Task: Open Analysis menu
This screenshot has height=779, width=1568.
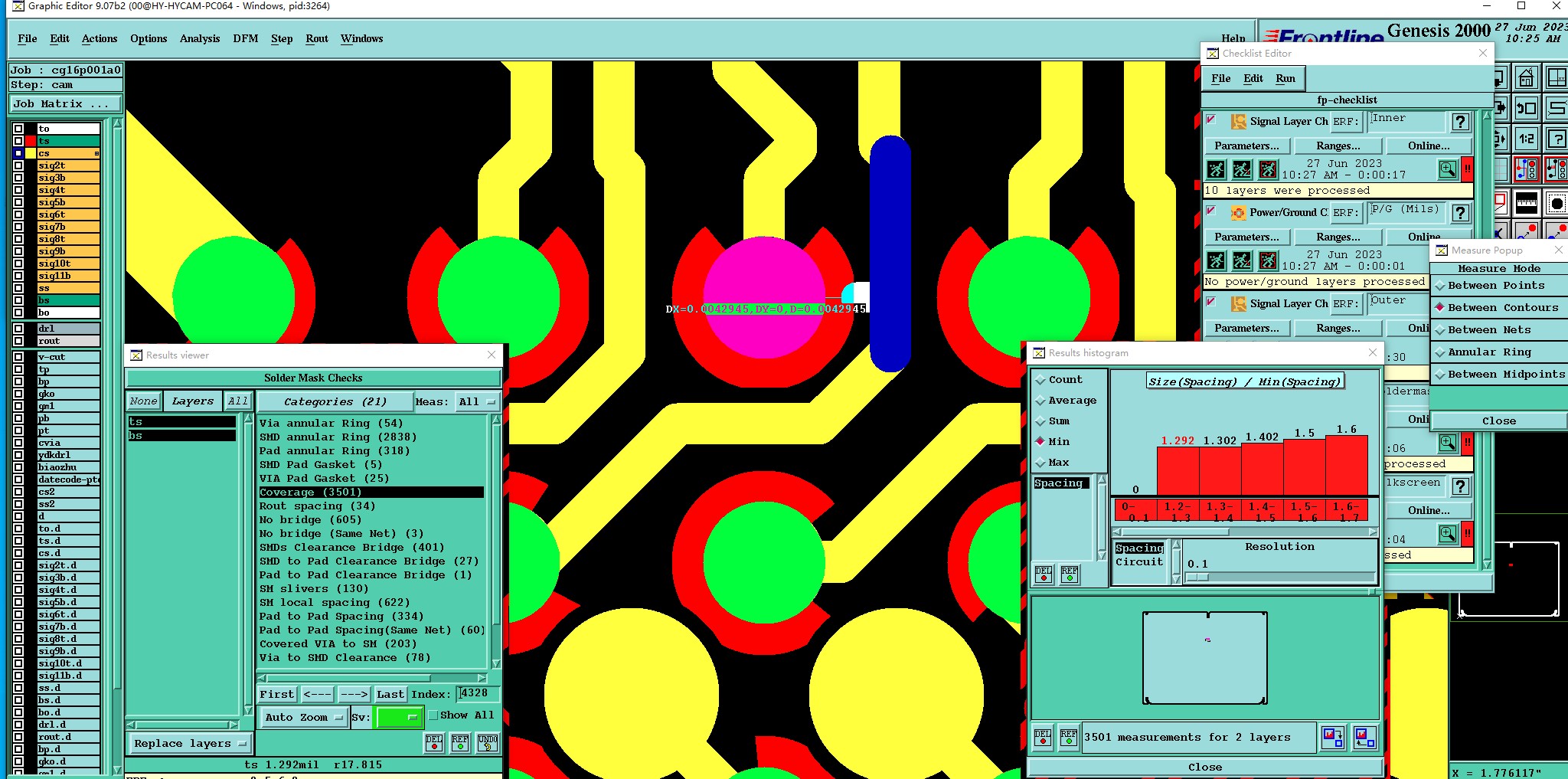Action: tap(200, 39)
